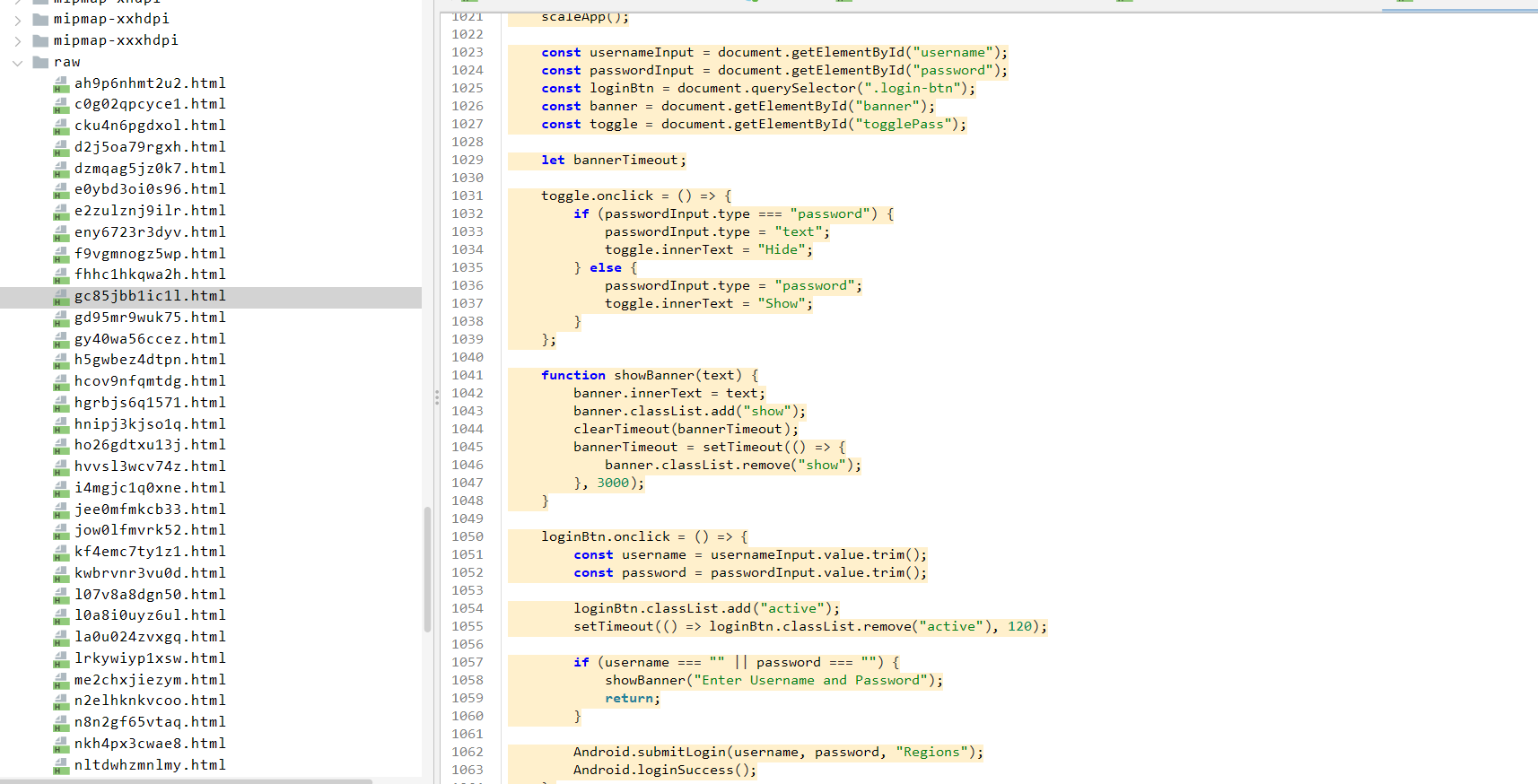Click the file icon beside h5gwbez4dtpn.html

pos(61,362)
